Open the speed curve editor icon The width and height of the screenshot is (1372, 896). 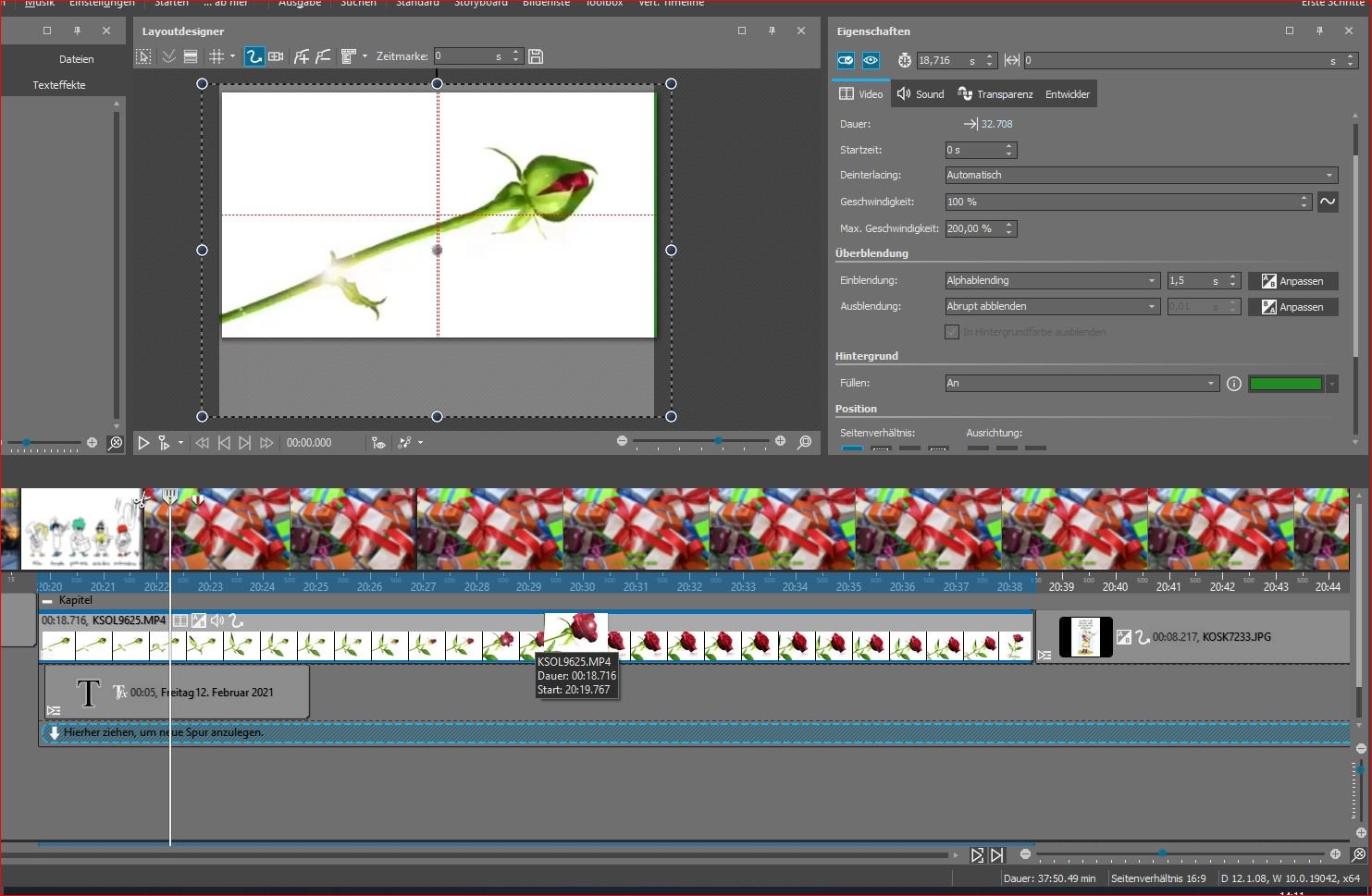pos(1328,202)
